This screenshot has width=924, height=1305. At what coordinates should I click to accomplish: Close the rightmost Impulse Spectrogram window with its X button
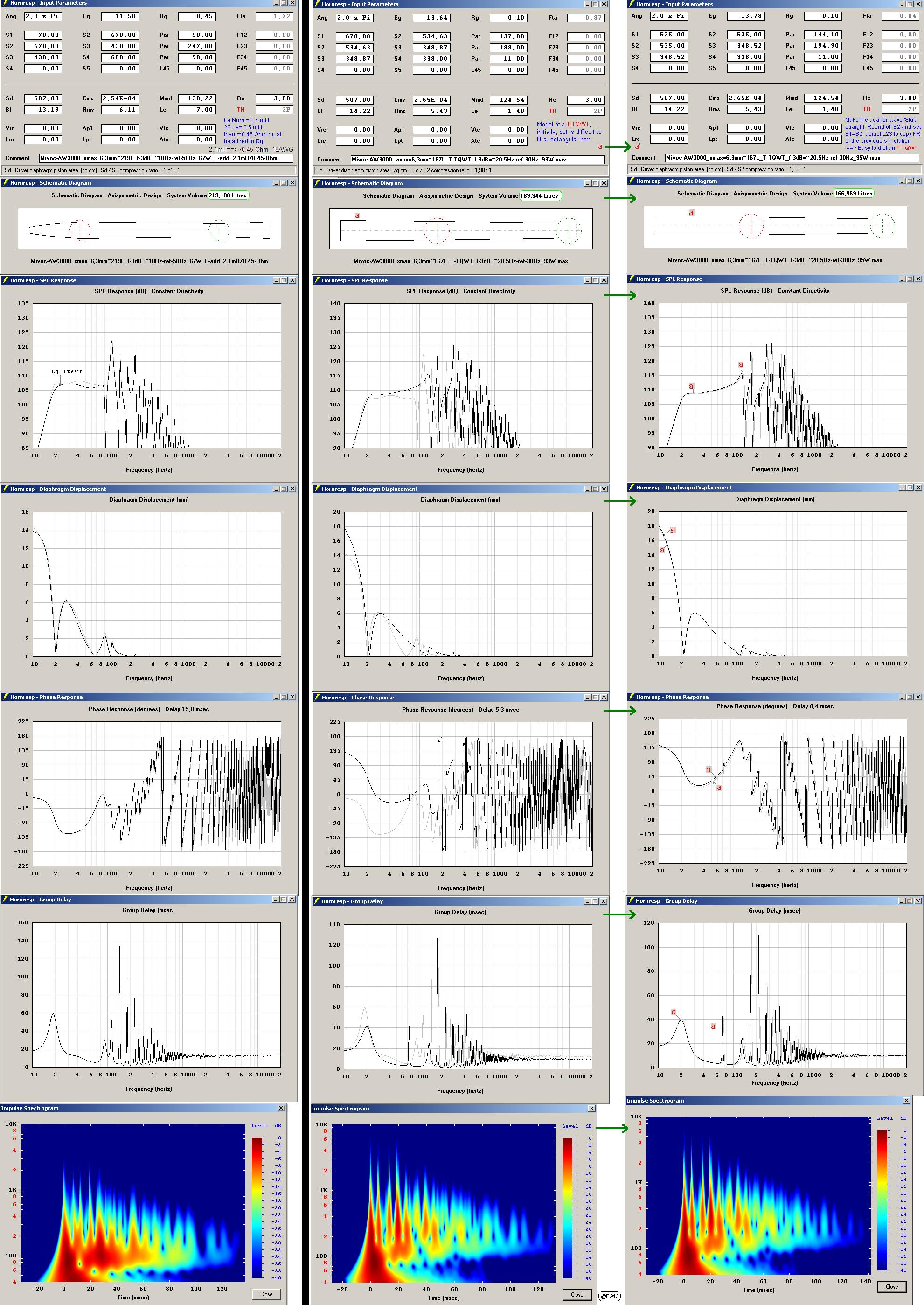click(x=906, y=1101)
